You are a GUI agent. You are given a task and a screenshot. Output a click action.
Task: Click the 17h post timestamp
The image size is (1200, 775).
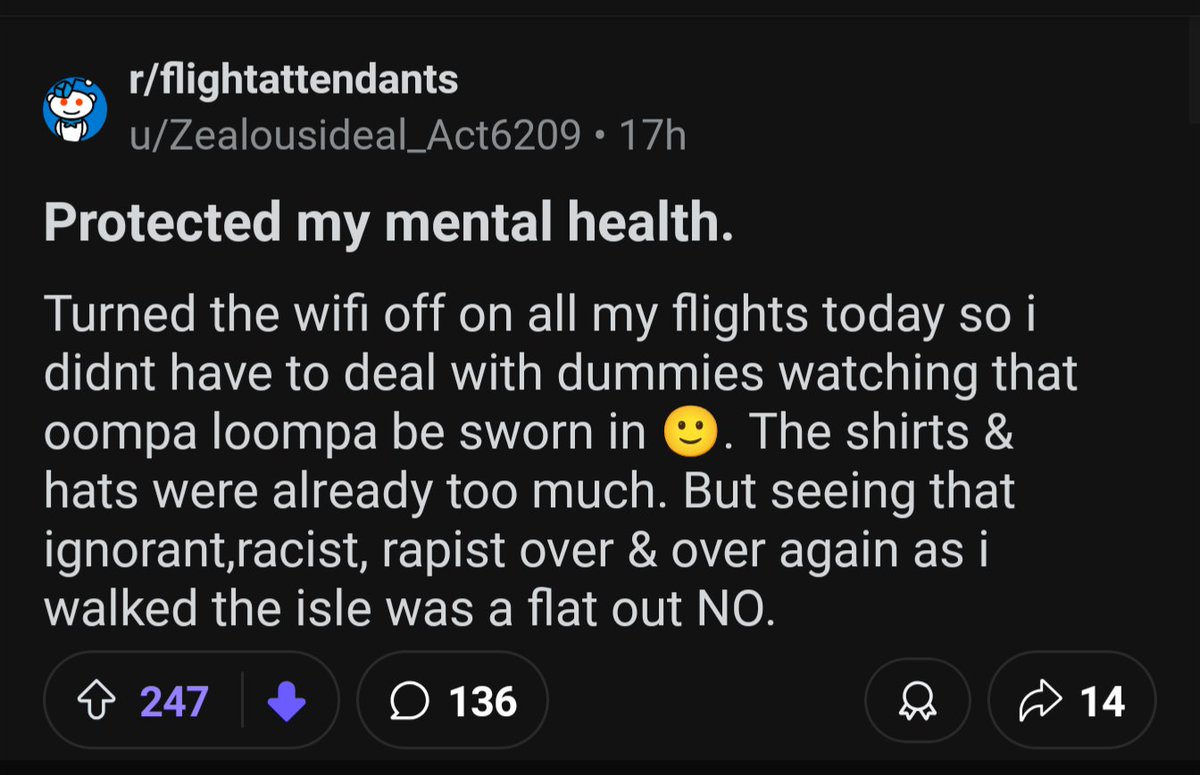(653, 135)
